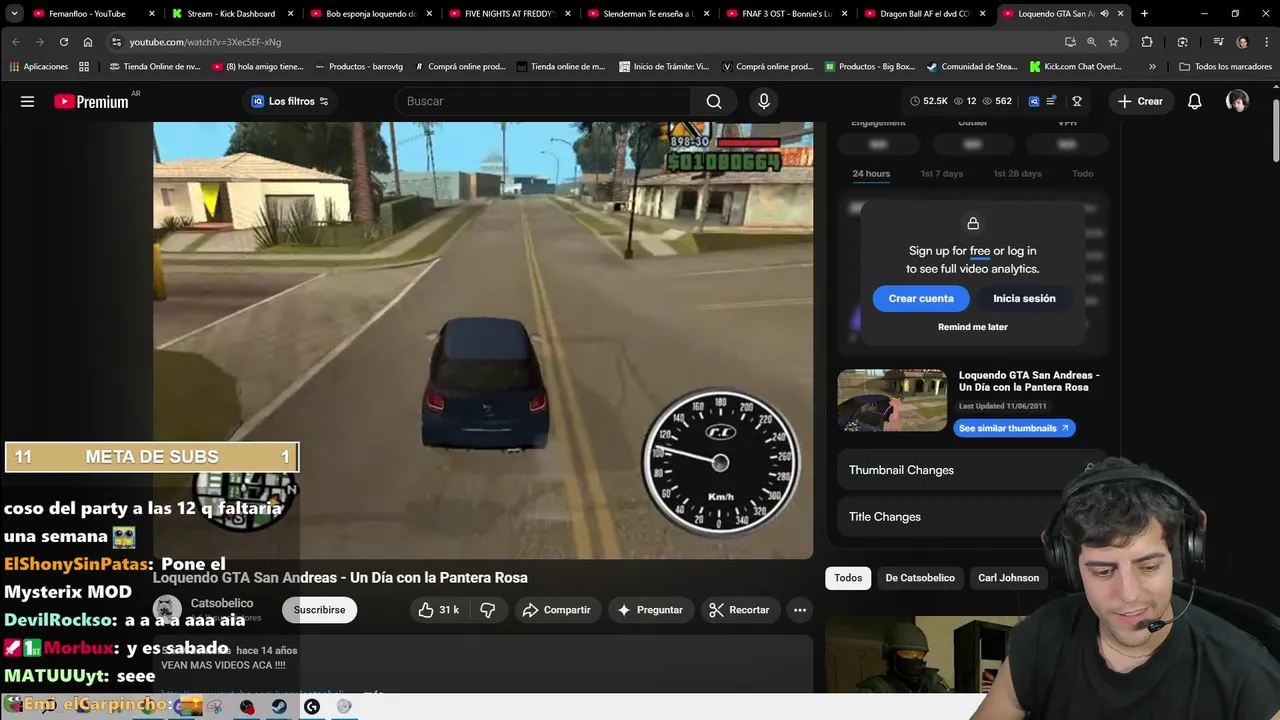This screenshot has width=1280, height=720.
Task: Like the video with 31 k thumbs up
Action: 439,610
